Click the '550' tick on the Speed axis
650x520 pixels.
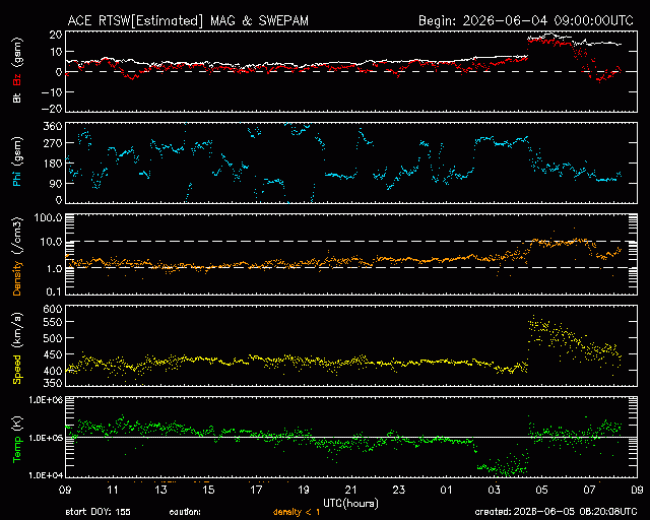coord(53,322)
